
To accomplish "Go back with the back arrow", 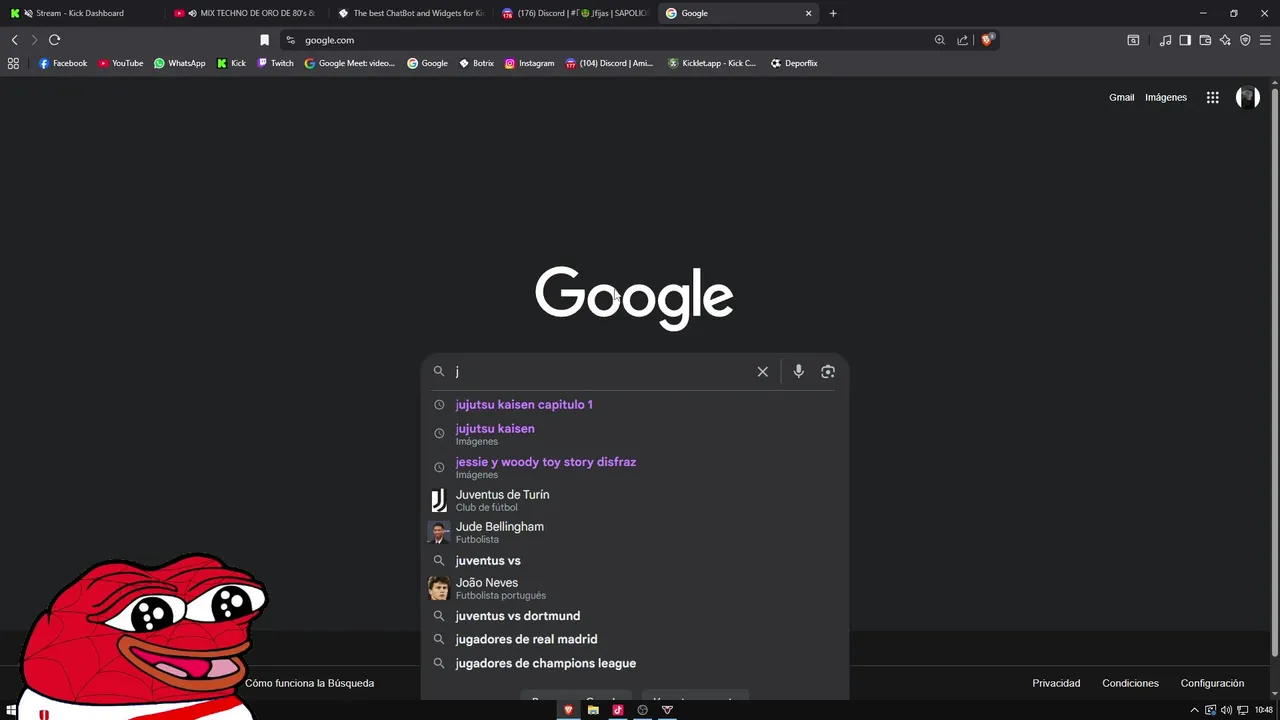I will pyautogui.click(x=14, y=40).
